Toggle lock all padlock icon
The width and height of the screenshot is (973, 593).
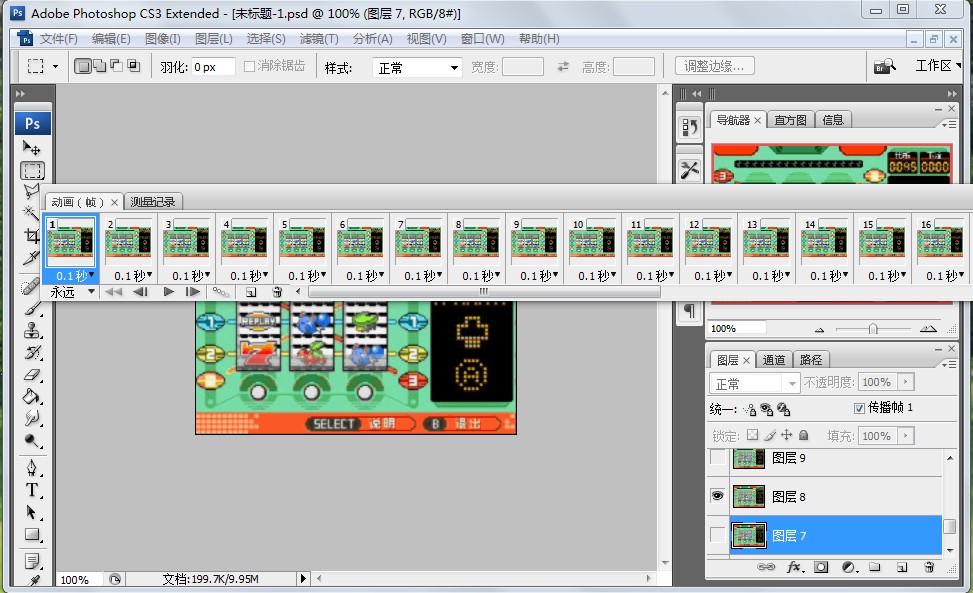pyautogui.click(x=804, y=435)
